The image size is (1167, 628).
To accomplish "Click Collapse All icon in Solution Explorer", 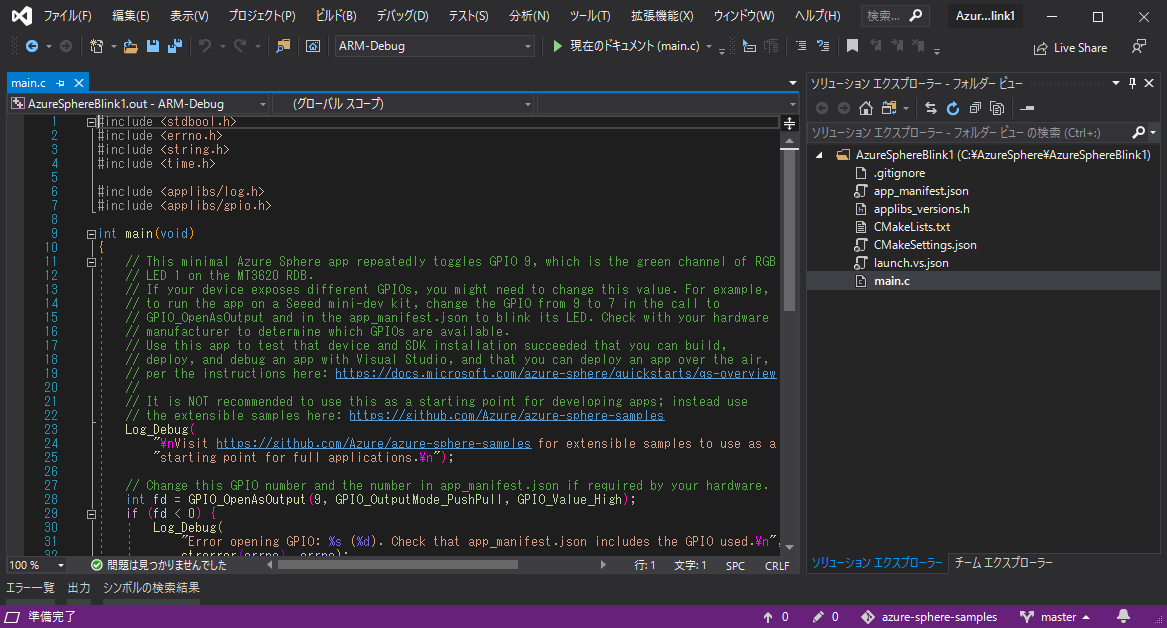I will pyautogui.click(x=975, y=108).
